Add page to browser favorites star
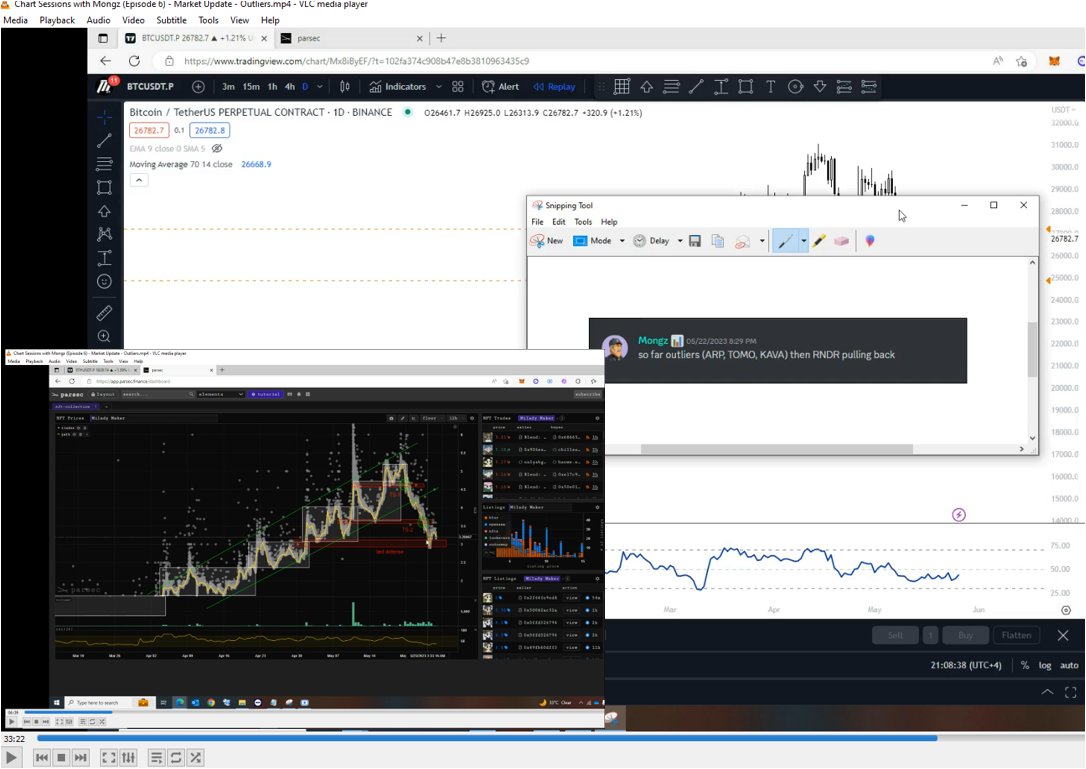The height and width of the screenshot is (769, 1086). pyautogui.click(x=1021, y=61)
